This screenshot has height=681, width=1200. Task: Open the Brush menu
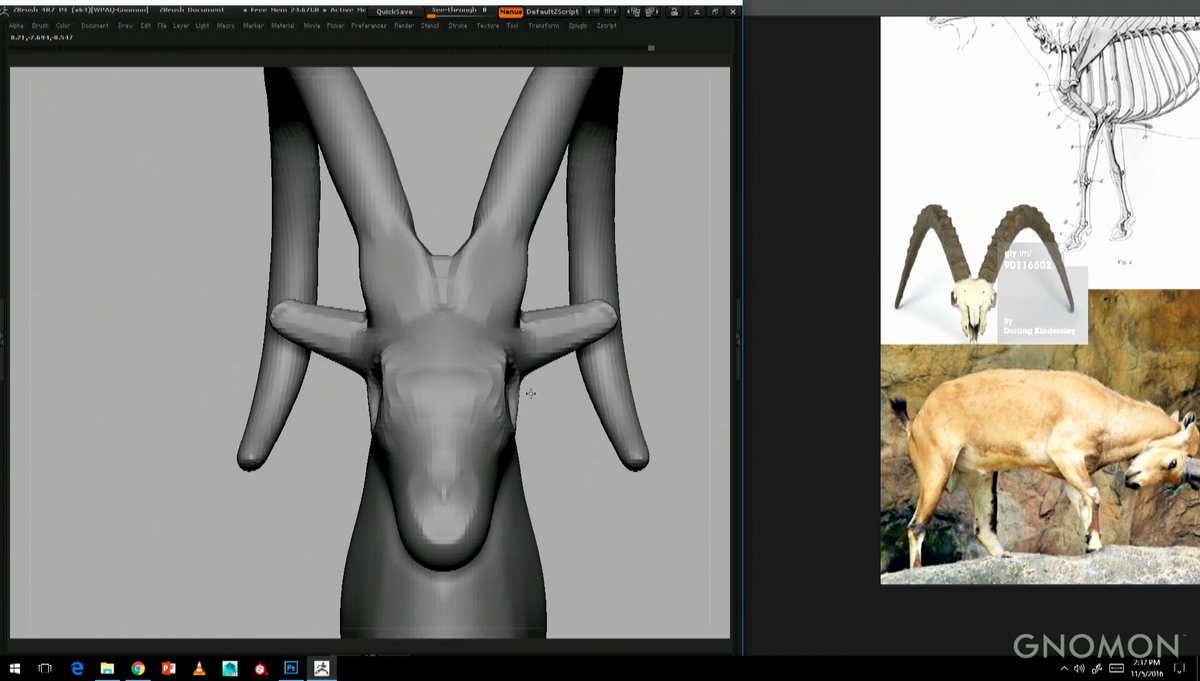point(38,26)
